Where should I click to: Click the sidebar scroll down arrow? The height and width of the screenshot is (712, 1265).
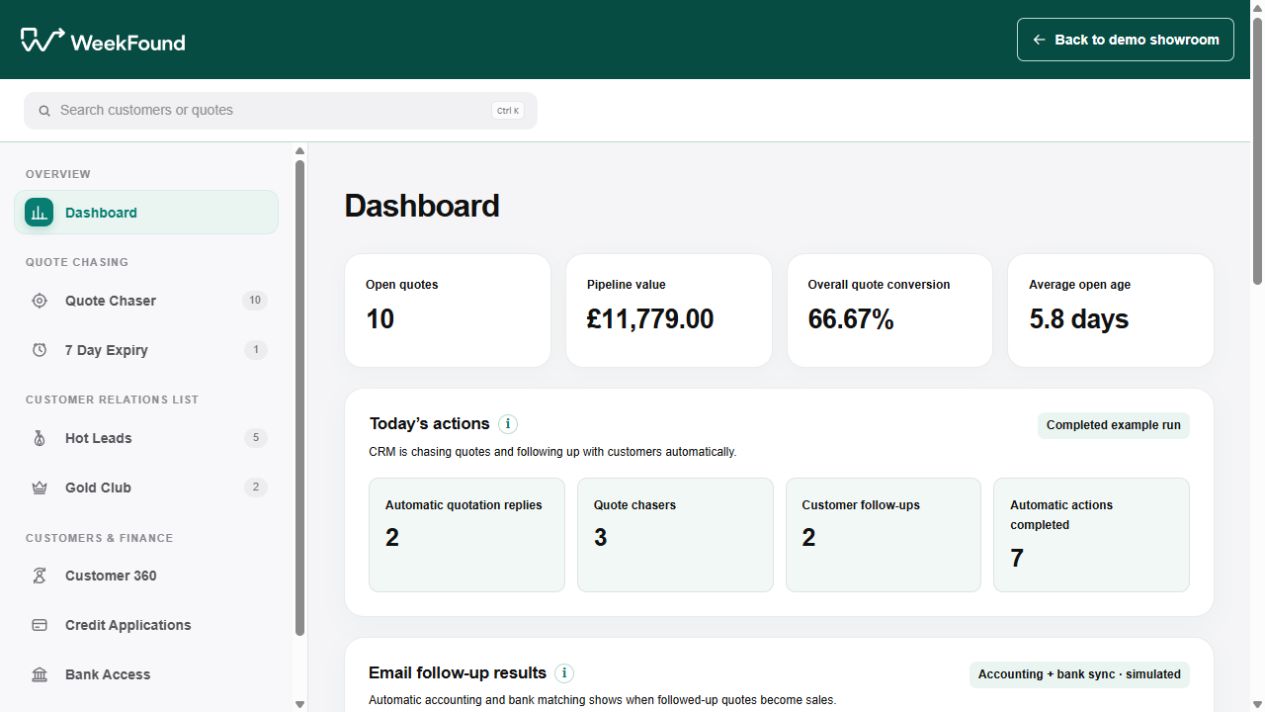pos(300,704)
